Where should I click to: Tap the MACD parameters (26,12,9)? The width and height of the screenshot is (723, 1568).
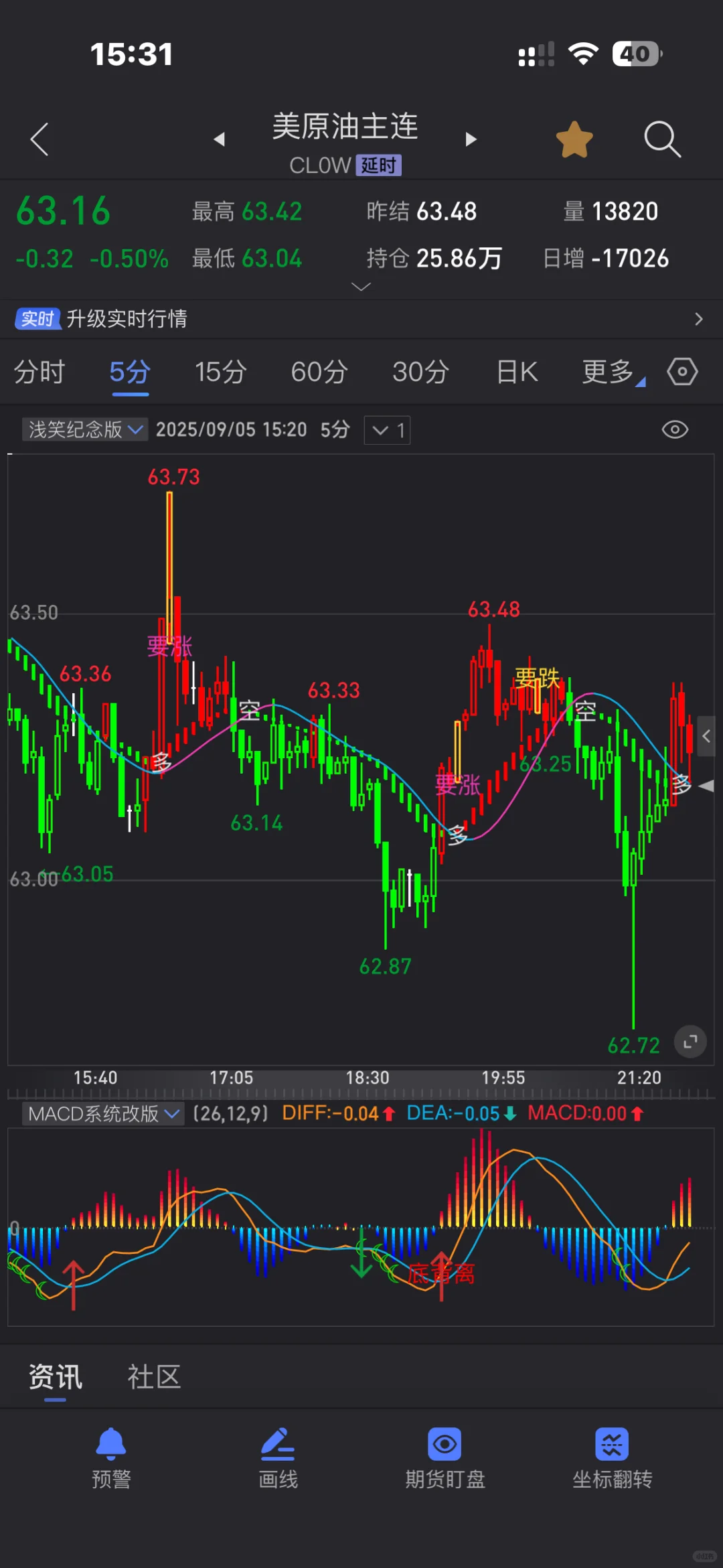click(x=230, y=1114)
